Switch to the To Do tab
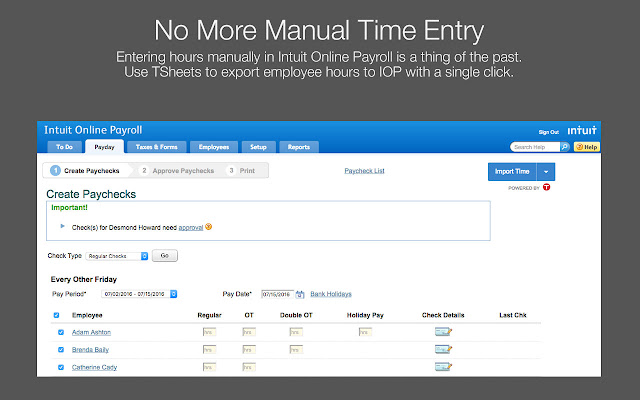The height and width of the screenshot is (400, 640). coord(64,147)
